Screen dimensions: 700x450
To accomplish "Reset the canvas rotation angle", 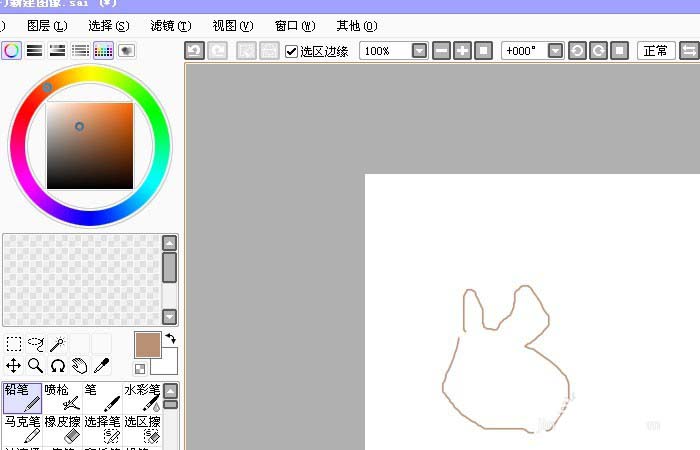I will 619,51.
